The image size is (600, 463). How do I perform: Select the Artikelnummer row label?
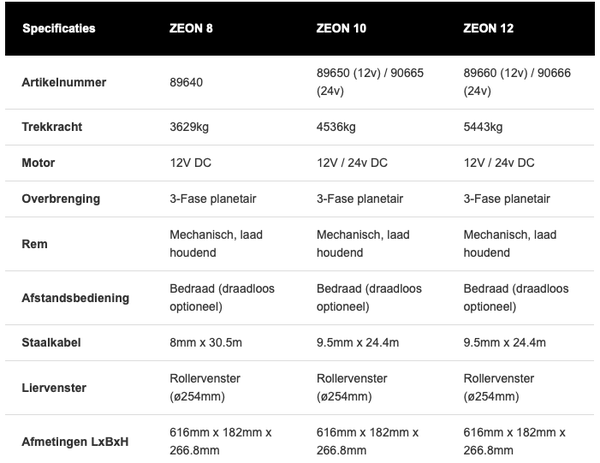click(x=65, y=82)
